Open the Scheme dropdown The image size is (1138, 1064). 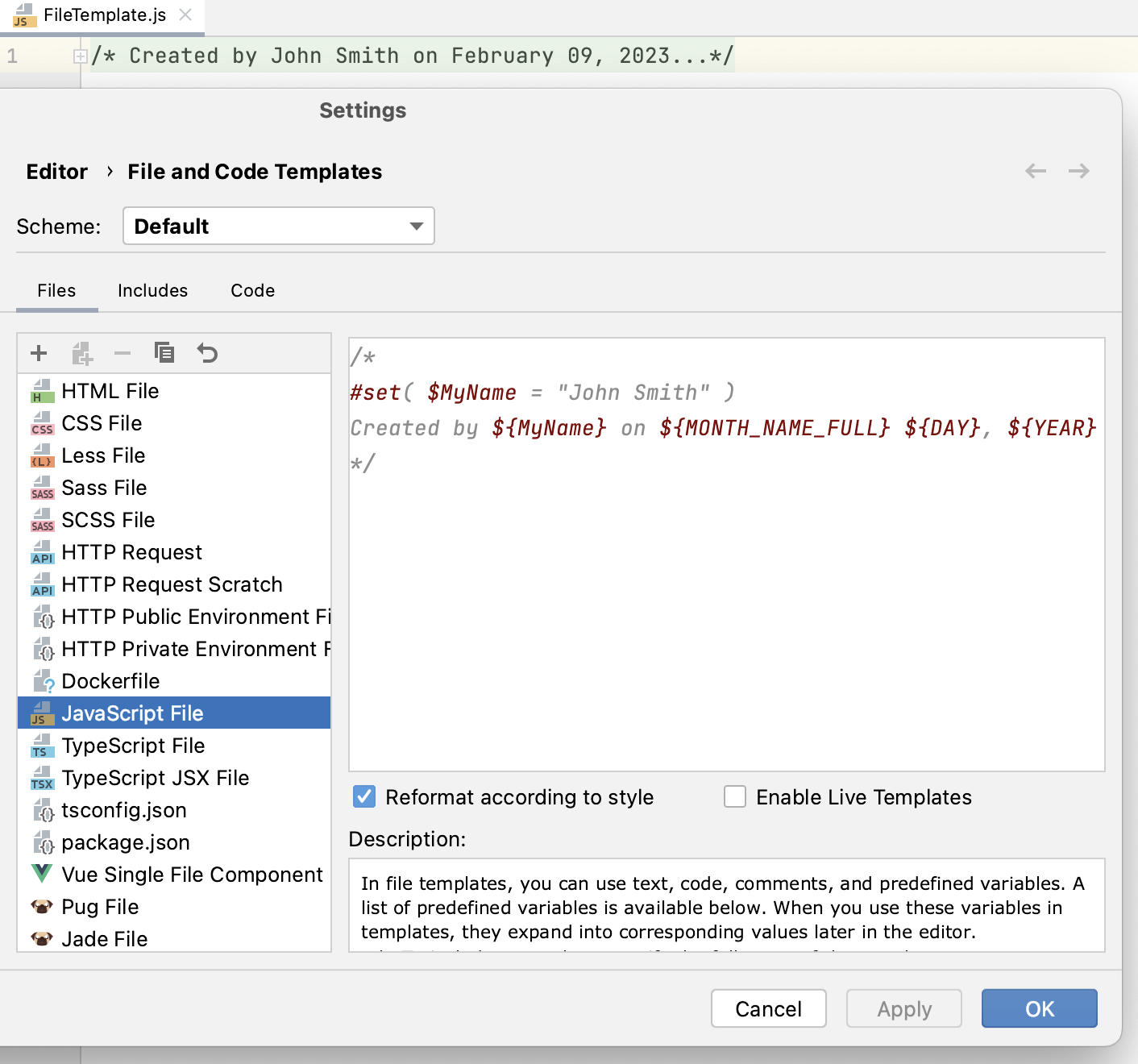tap(278, 226)
